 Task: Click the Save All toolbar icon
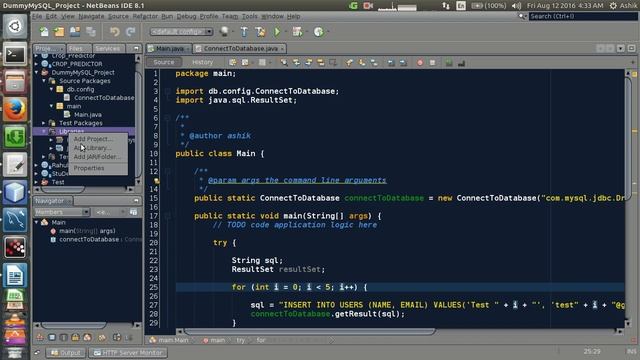point(91,31)
